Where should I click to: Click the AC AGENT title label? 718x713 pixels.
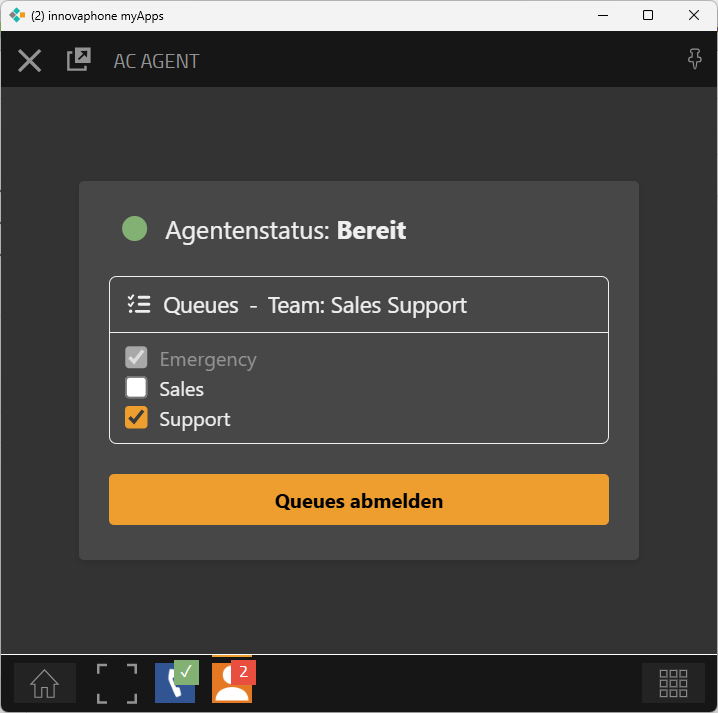(156, 61)
